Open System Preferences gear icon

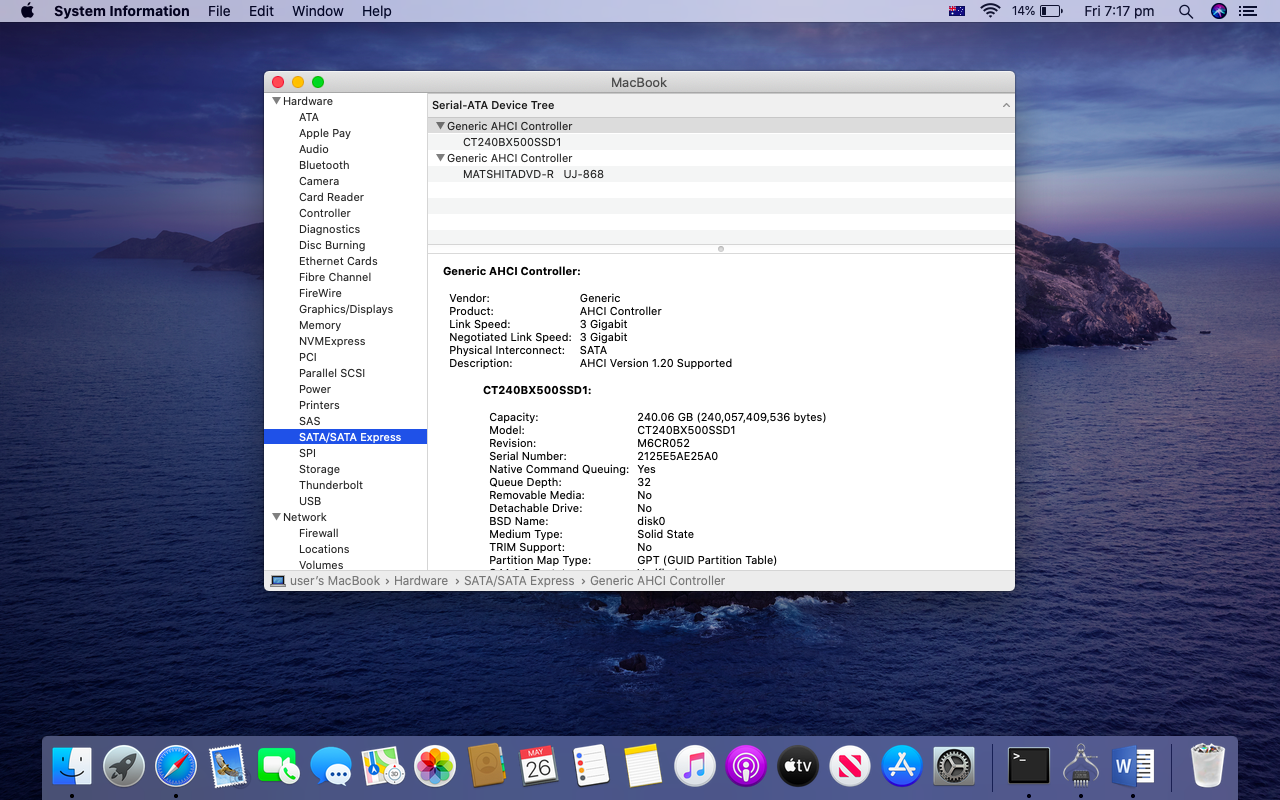pos(953,767)
